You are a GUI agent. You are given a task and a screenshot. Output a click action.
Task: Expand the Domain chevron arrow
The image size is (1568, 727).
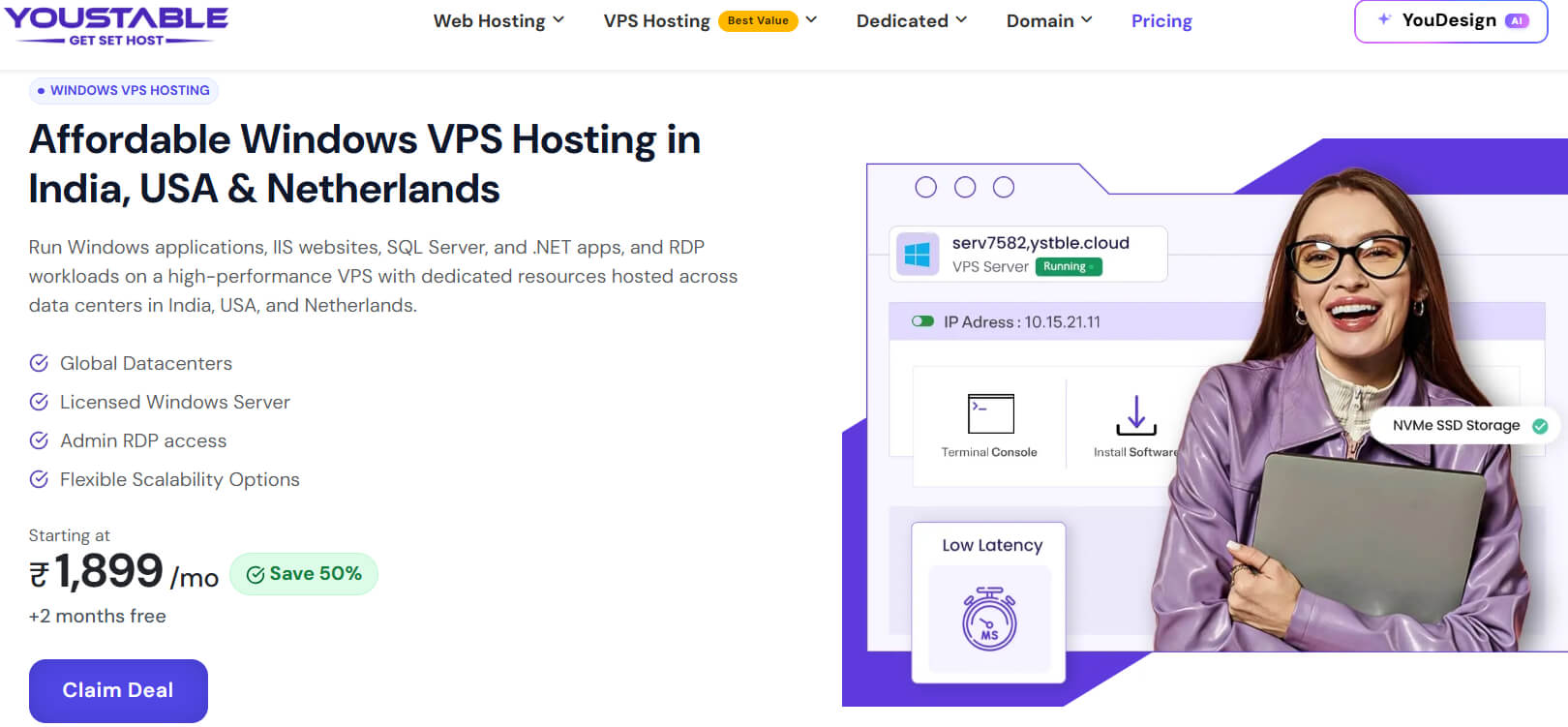click(x=1087, y=19)
